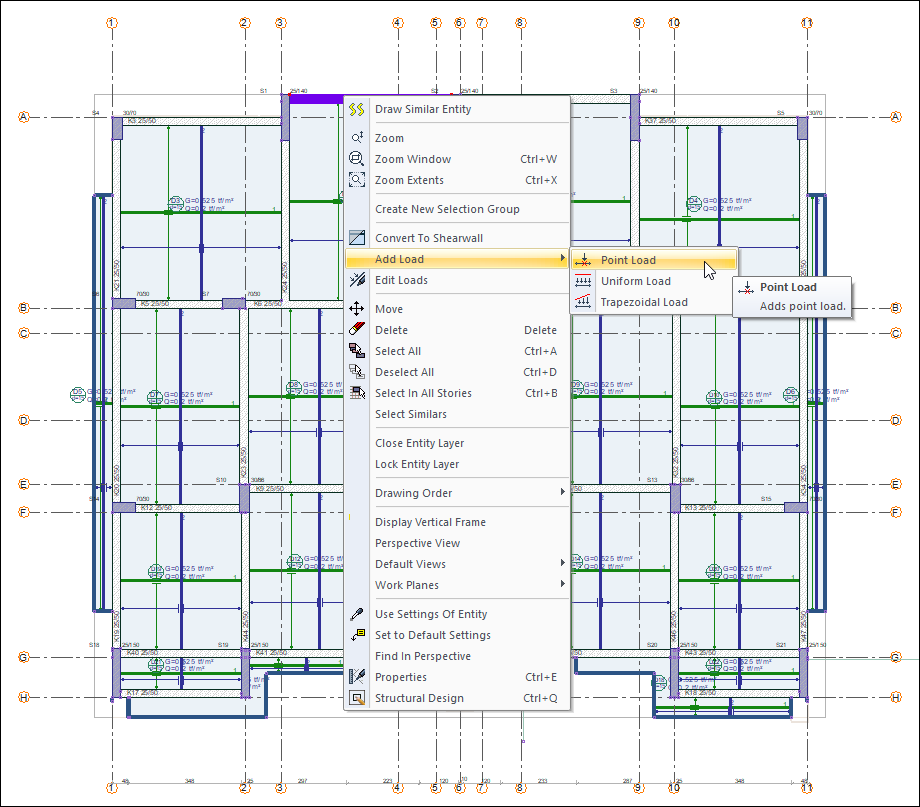Choose Point Load from the submenu

tap(628, 260)
